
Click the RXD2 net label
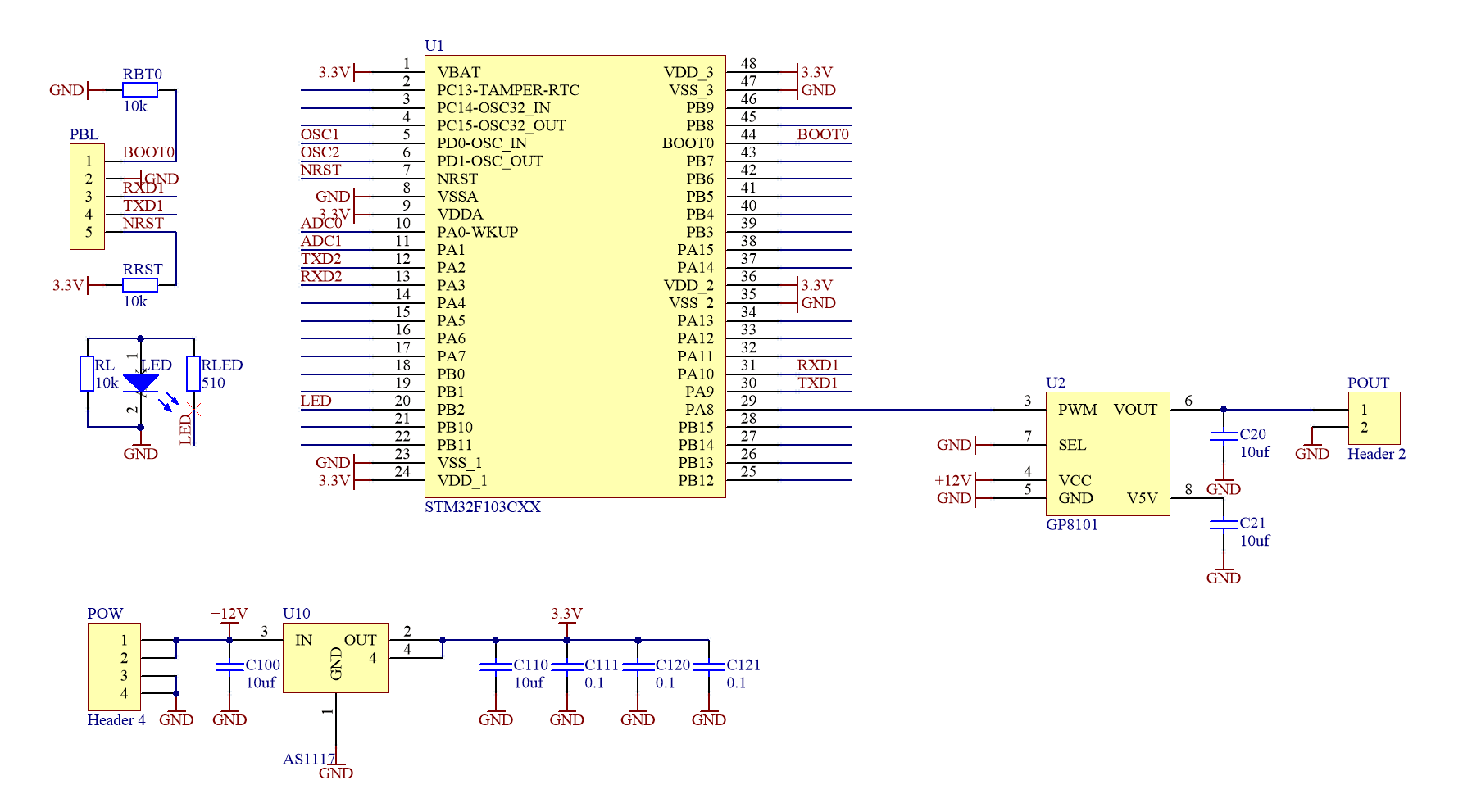click(x=321, y=276)
